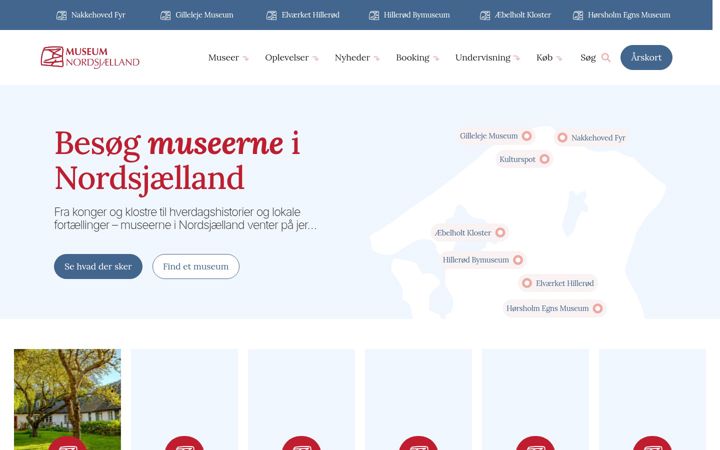
Task: Click the search magnifier icon
Action: 606,57
